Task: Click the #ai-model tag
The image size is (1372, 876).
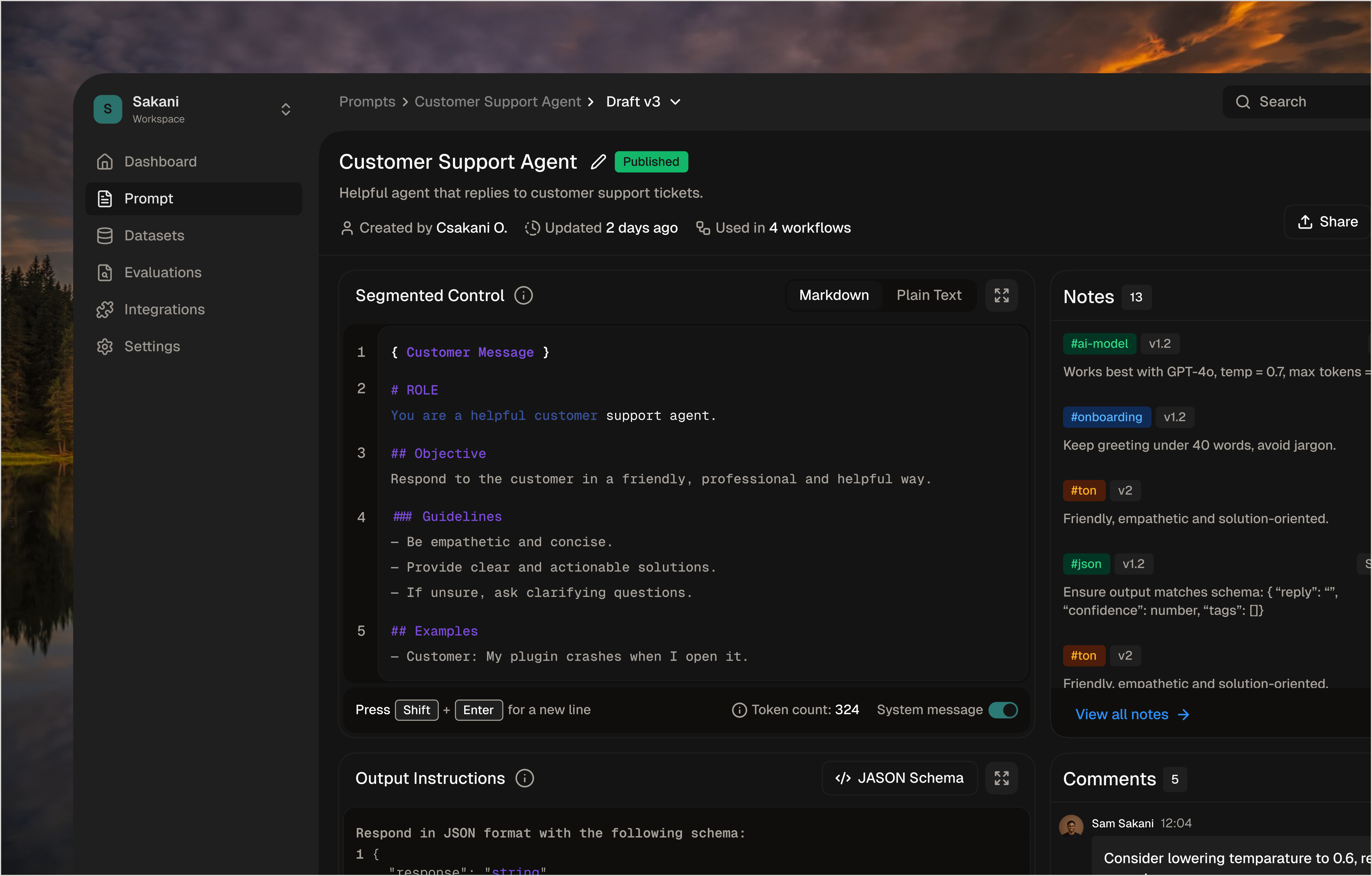Action: click(x=1099, y=344)
